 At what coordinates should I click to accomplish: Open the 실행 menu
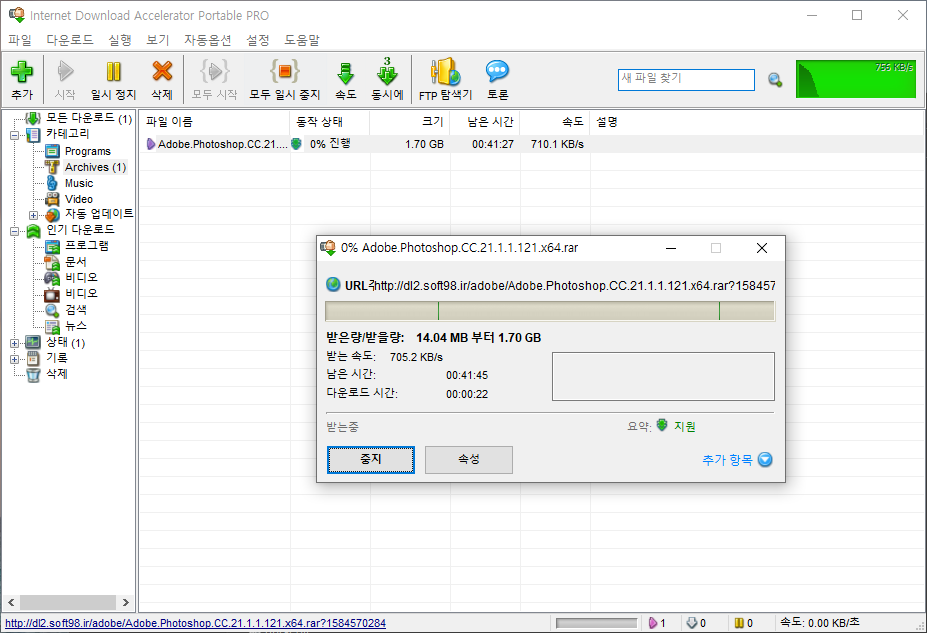click(x=120, y=40)
